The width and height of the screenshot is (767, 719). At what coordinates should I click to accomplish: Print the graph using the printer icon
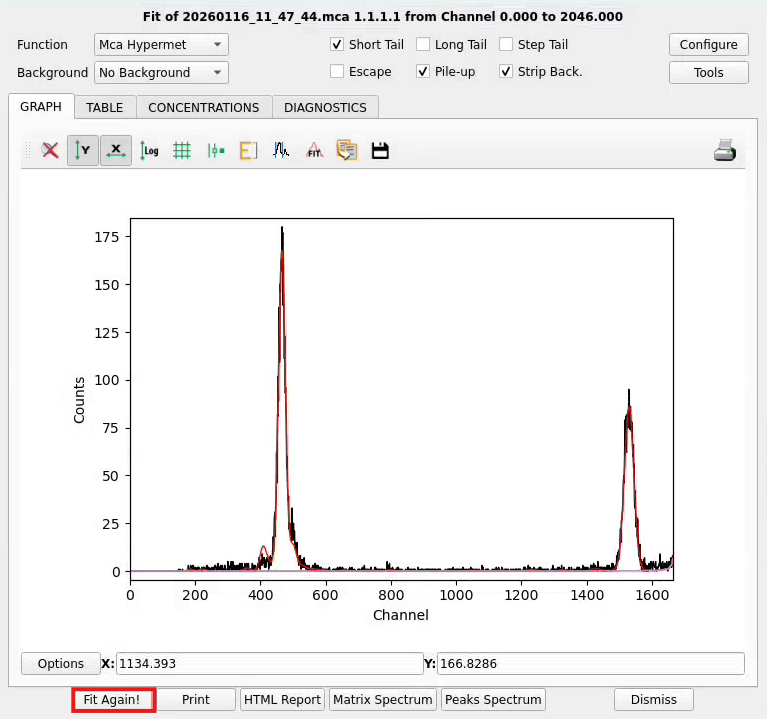click(x=724, y=150)
